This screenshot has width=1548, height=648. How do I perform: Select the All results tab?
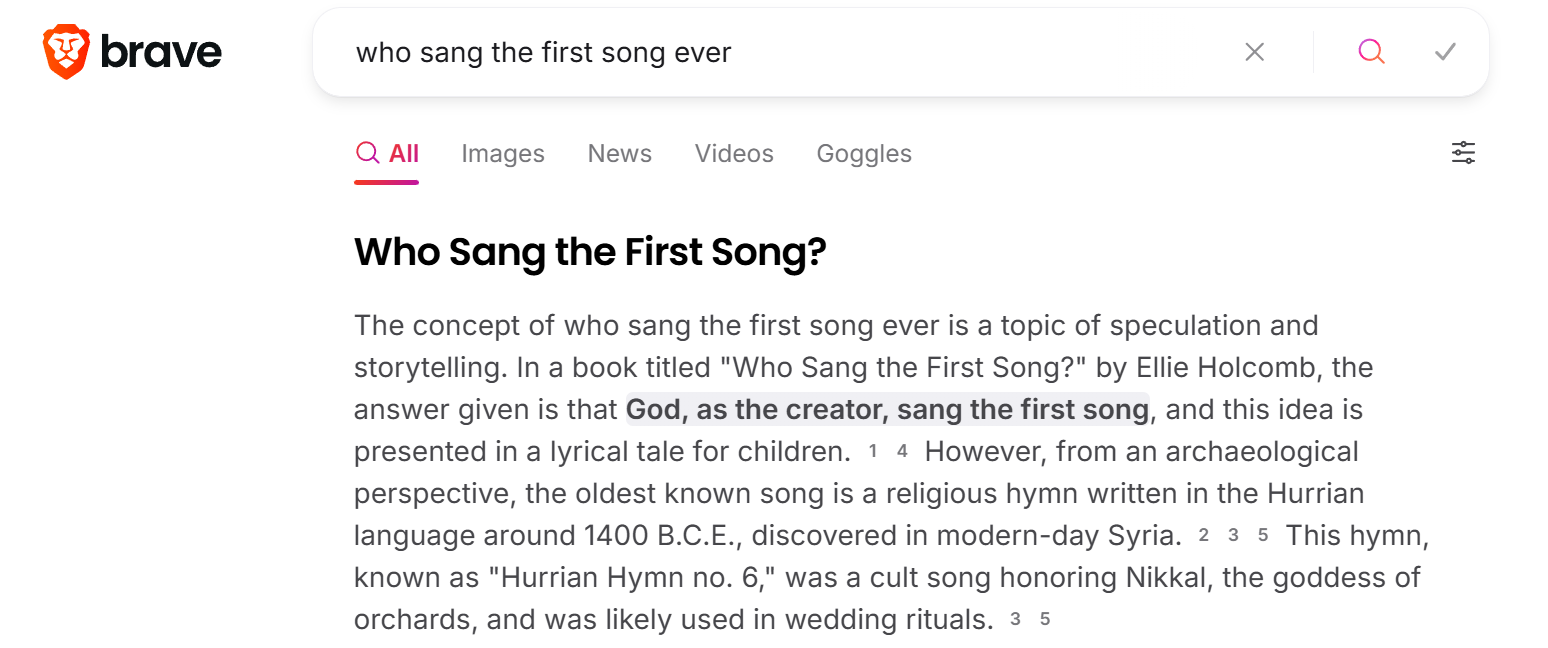pos(387,154)
